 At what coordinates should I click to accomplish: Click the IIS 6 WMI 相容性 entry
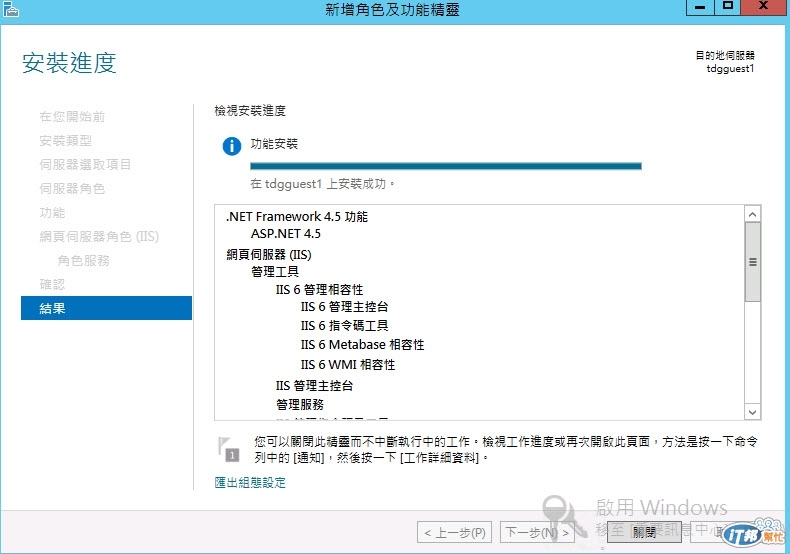point(348,365)
